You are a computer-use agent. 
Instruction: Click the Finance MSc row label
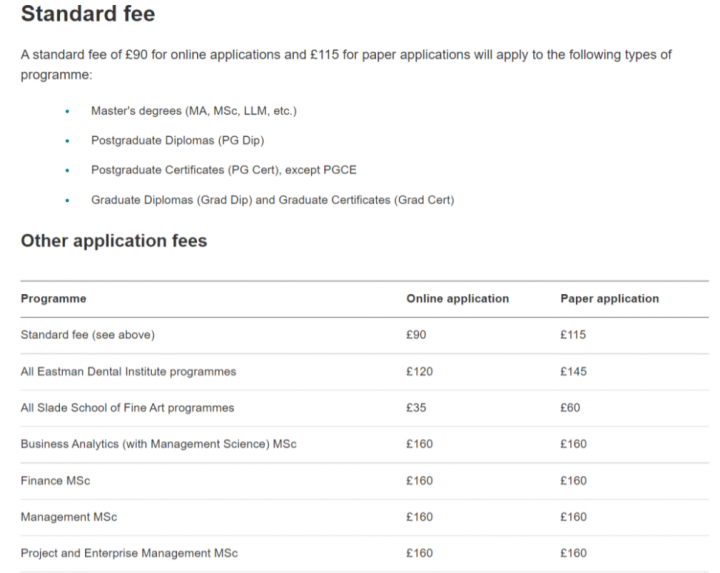tap(55, 481)
